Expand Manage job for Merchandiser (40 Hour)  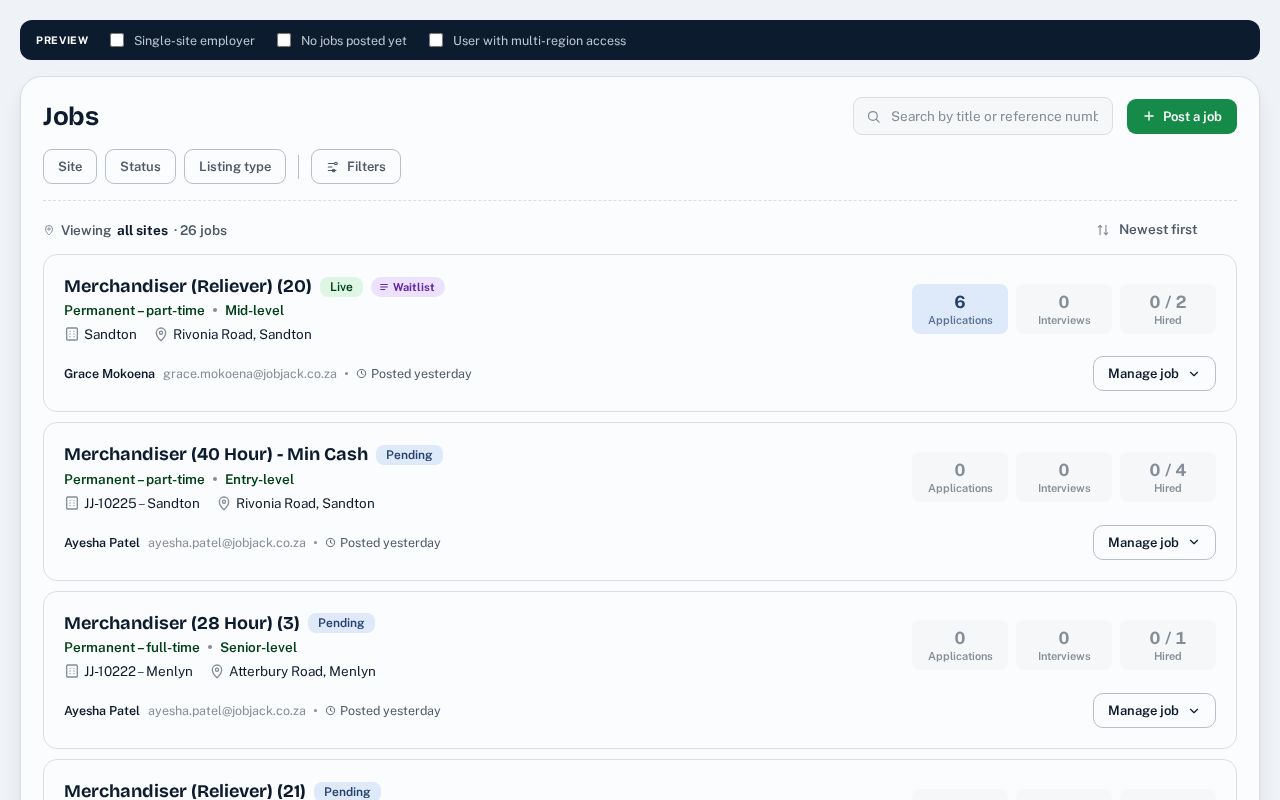(1154, 542)
